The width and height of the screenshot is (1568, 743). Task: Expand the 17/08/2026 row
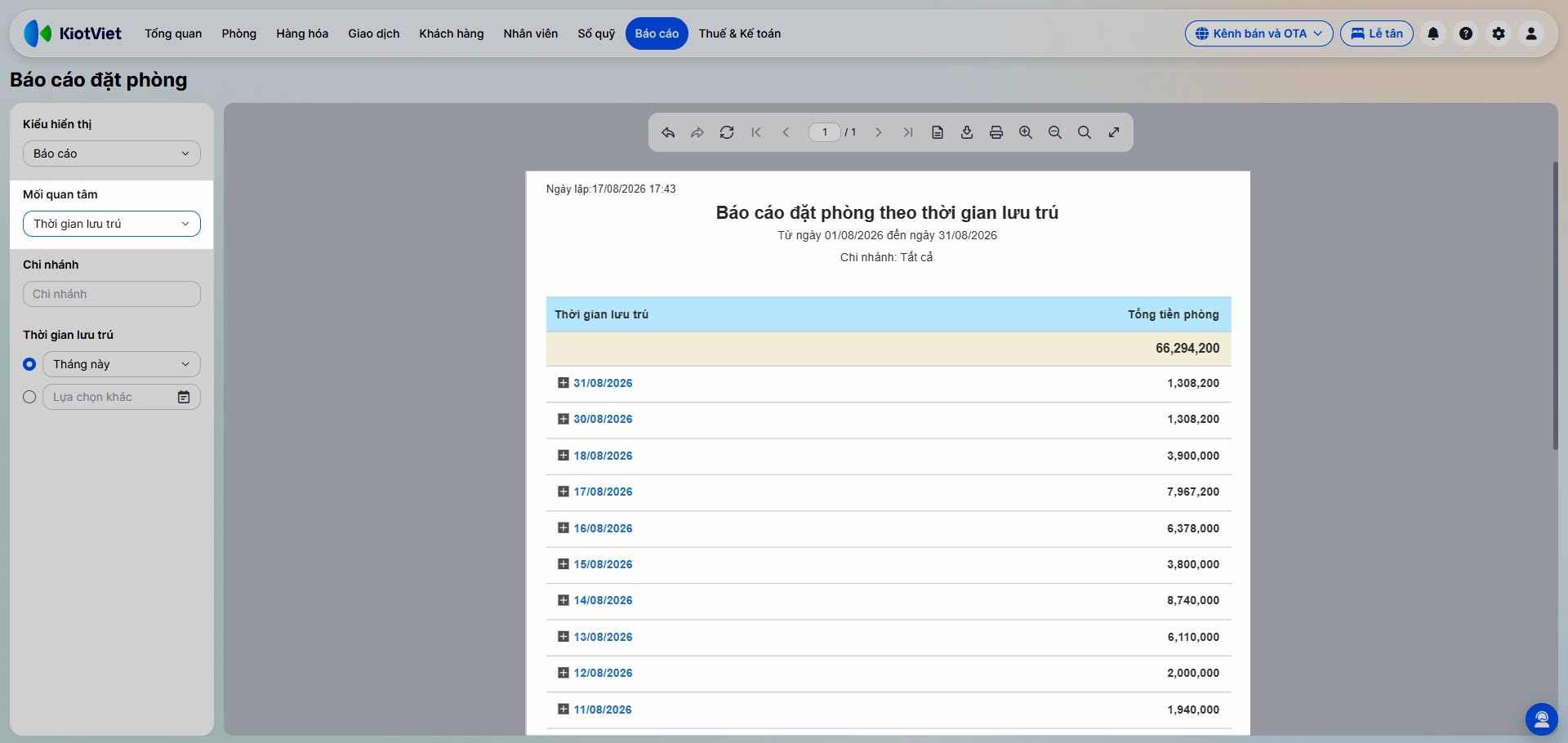(x=563, y=492)
